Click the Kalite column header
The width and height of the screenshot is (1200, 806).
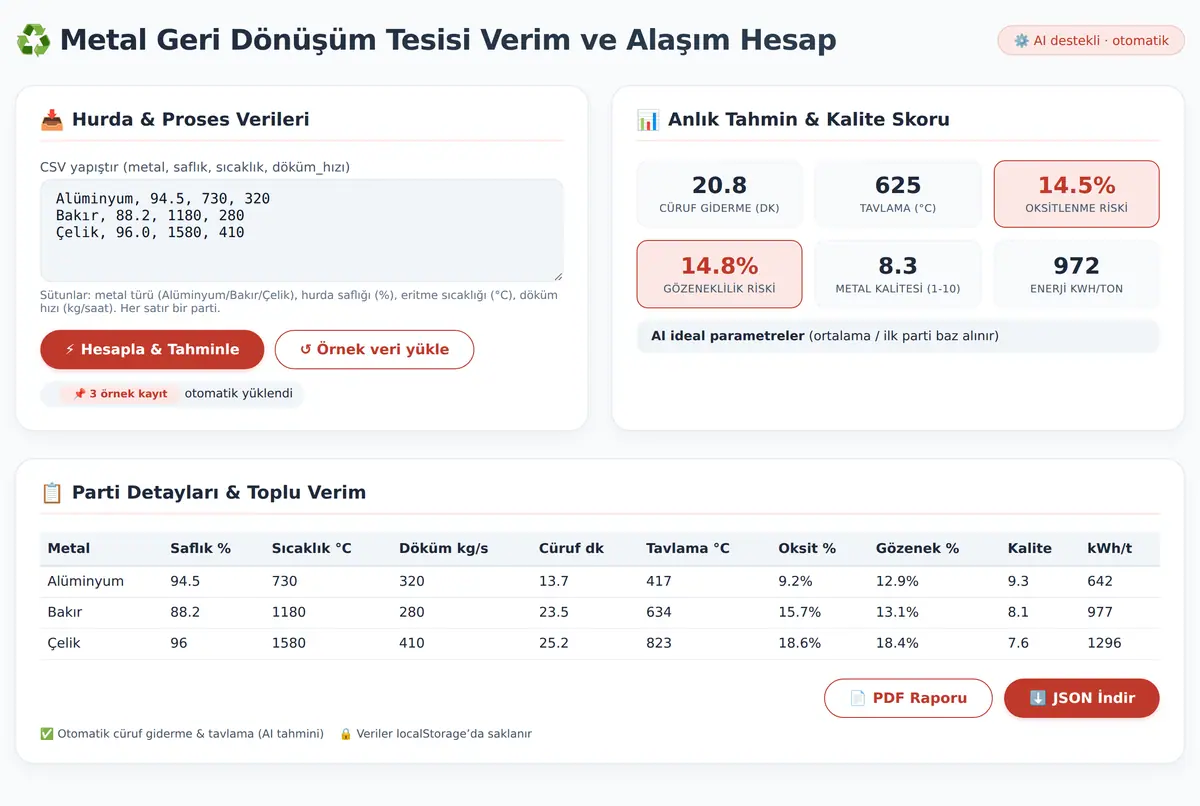1030,549
